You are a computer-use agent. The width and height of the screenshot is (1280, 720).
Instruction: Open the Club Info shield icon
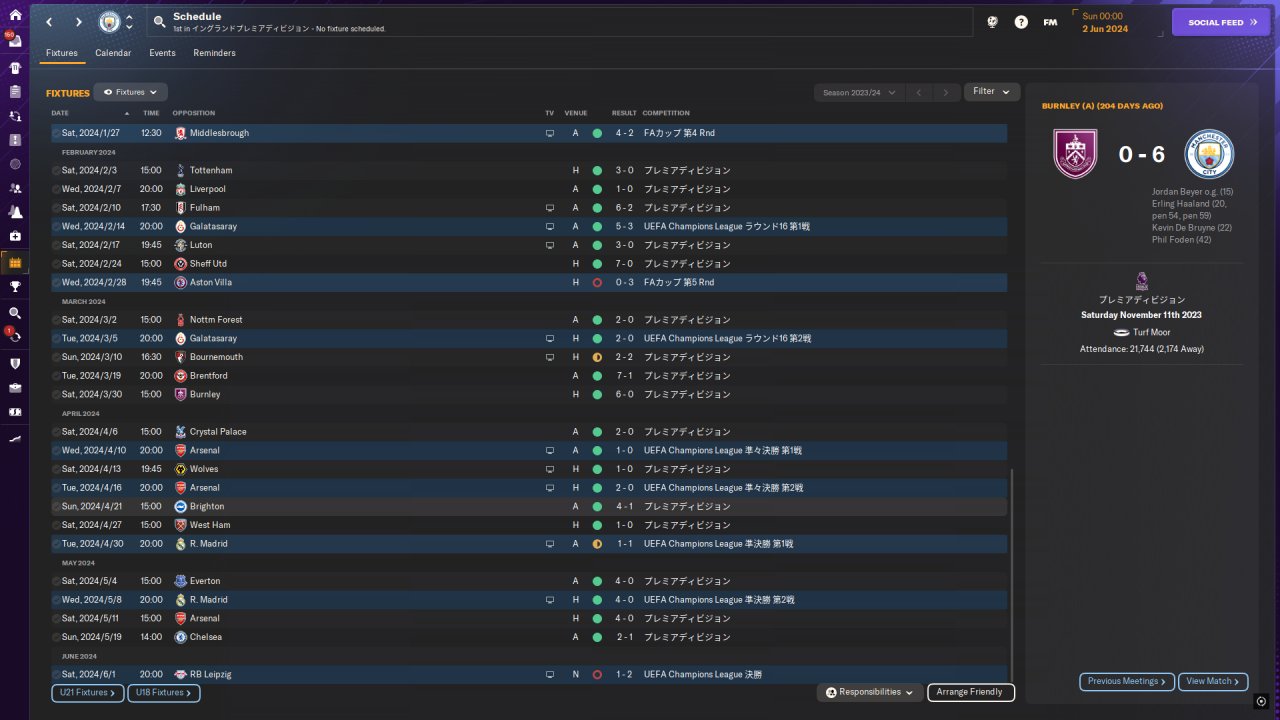15,363
